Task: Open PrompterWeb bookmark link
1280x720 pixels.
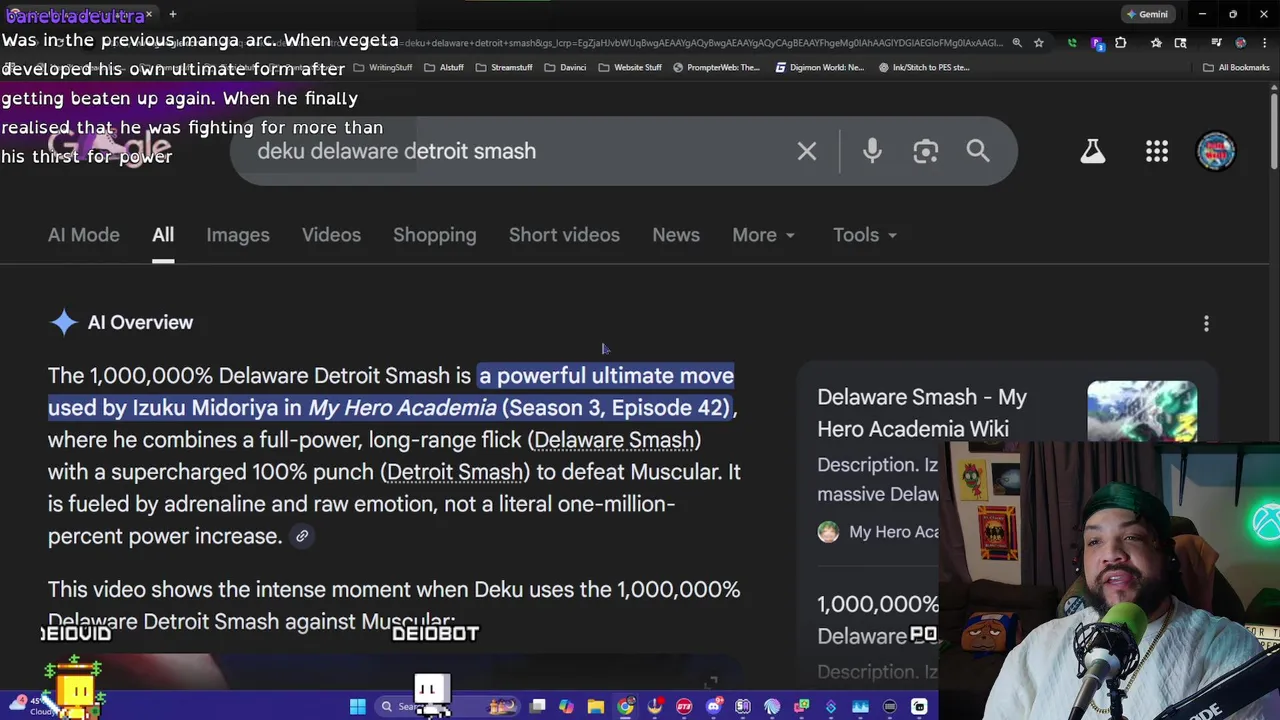Action: pos(716,67)
